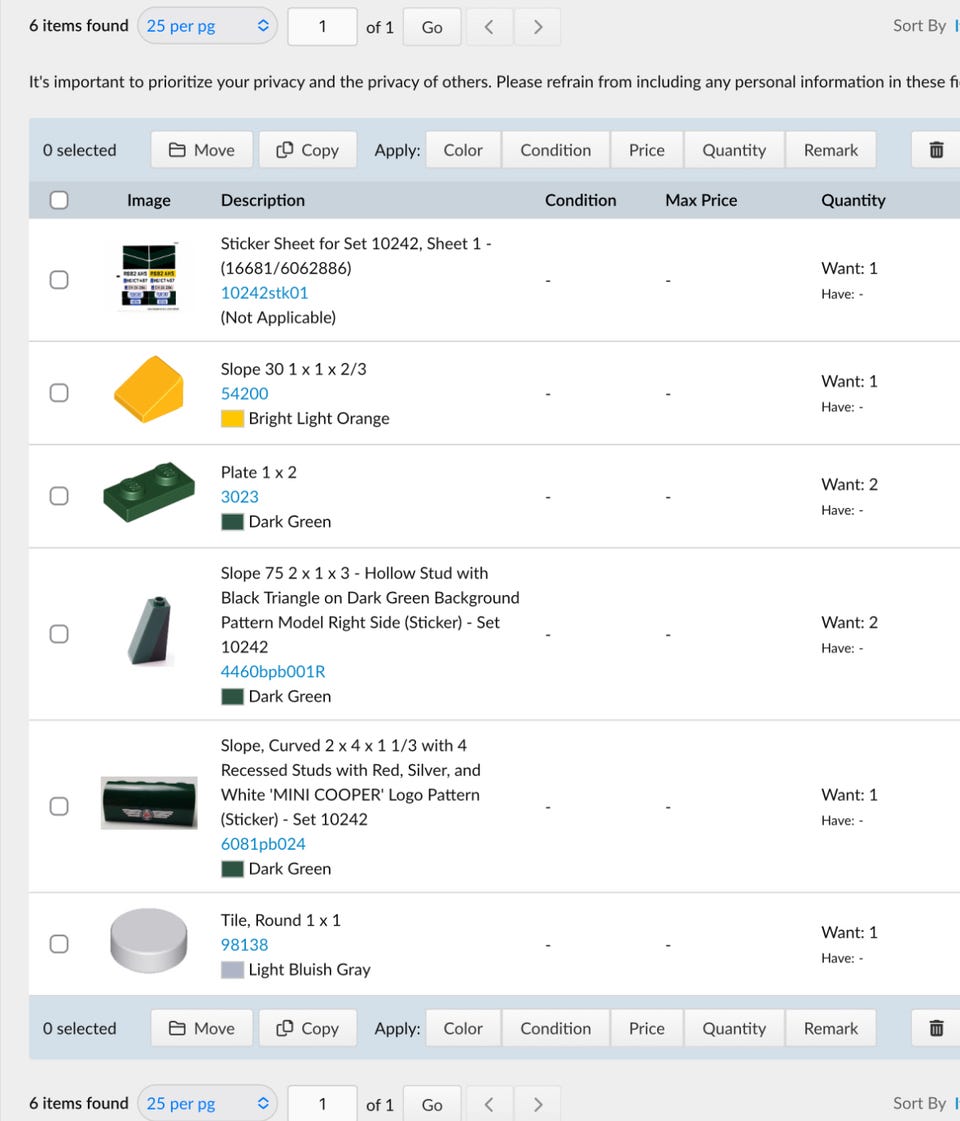
Task: Open the top Apply Color option
Action: click(463, 150)
